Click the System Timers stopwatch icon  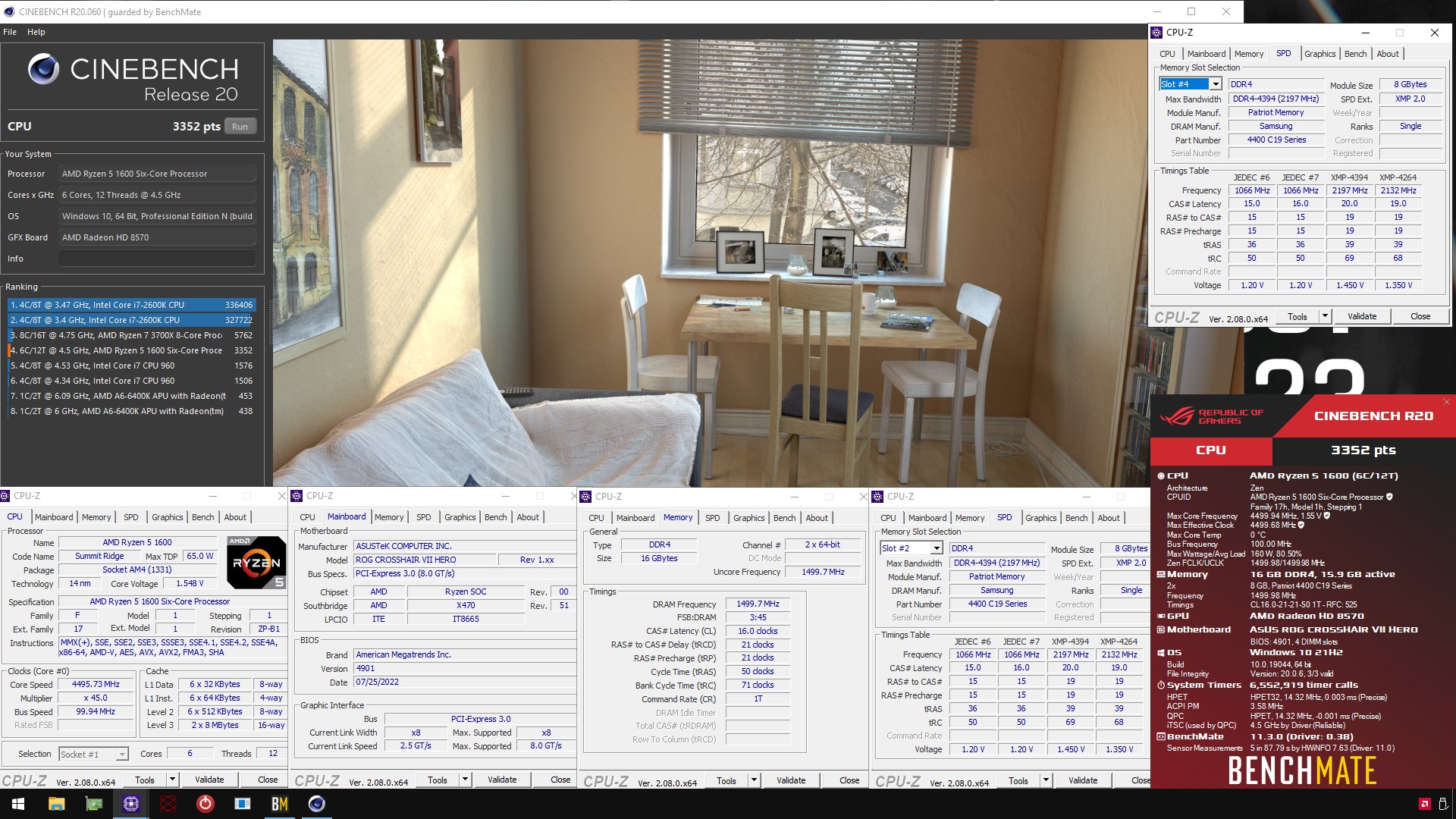pyautogui.click(x=1160, y=686)
